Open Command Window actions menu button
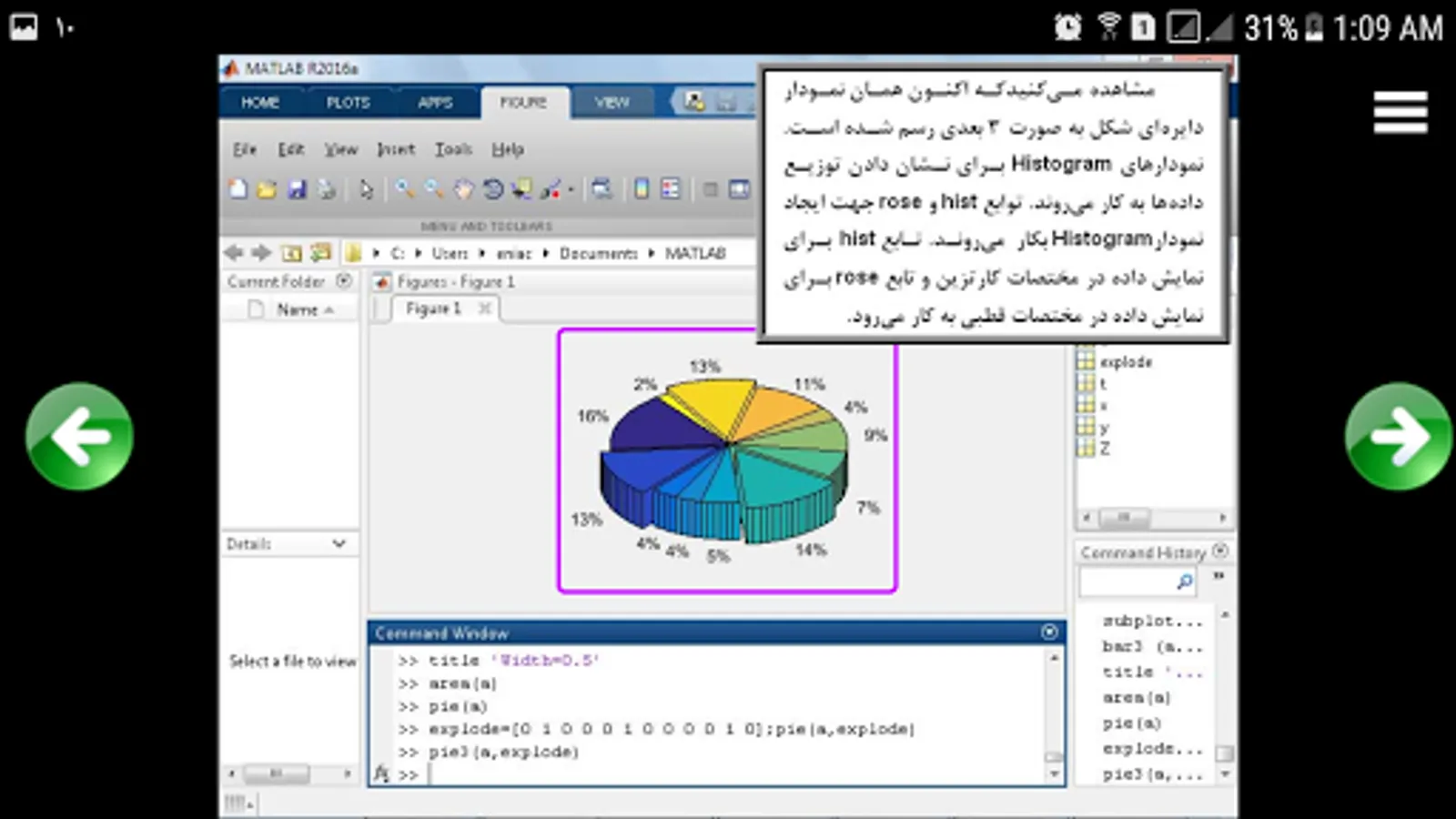1456x819 pixels. (x=1049, y=632)
